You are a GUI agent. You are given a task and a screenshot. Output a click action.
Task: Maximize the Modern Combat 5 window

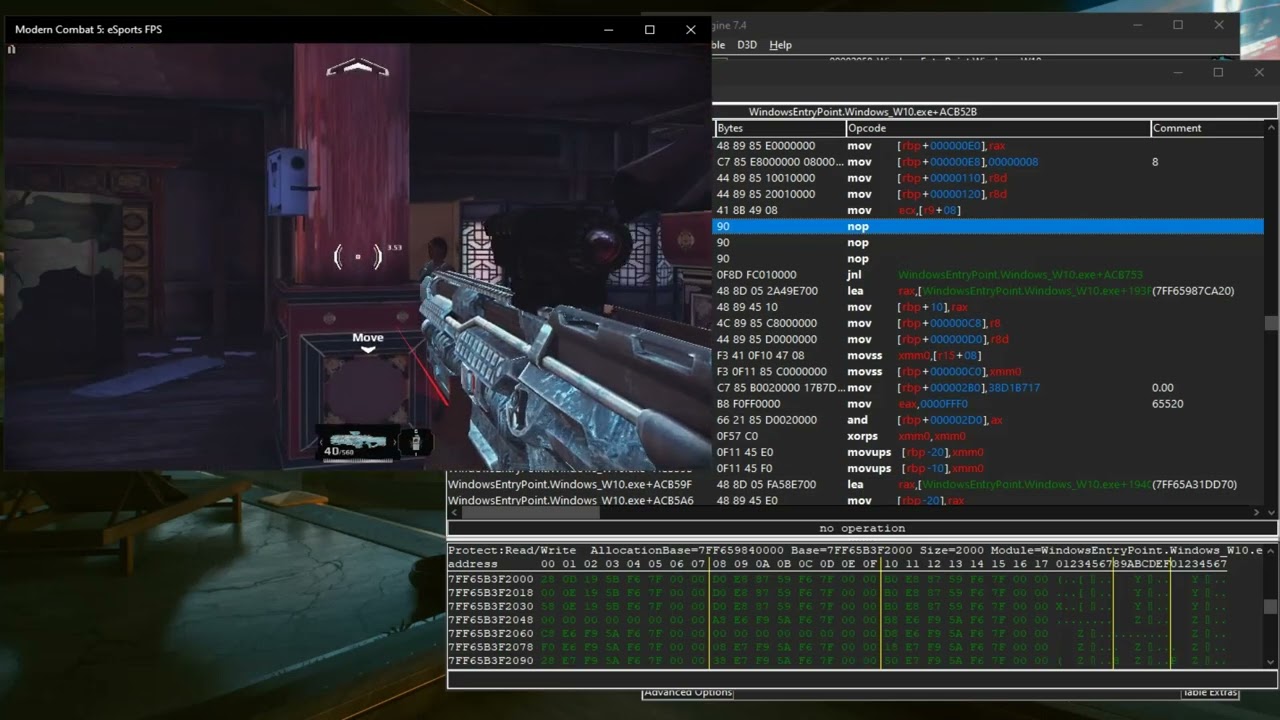[650, 30]
